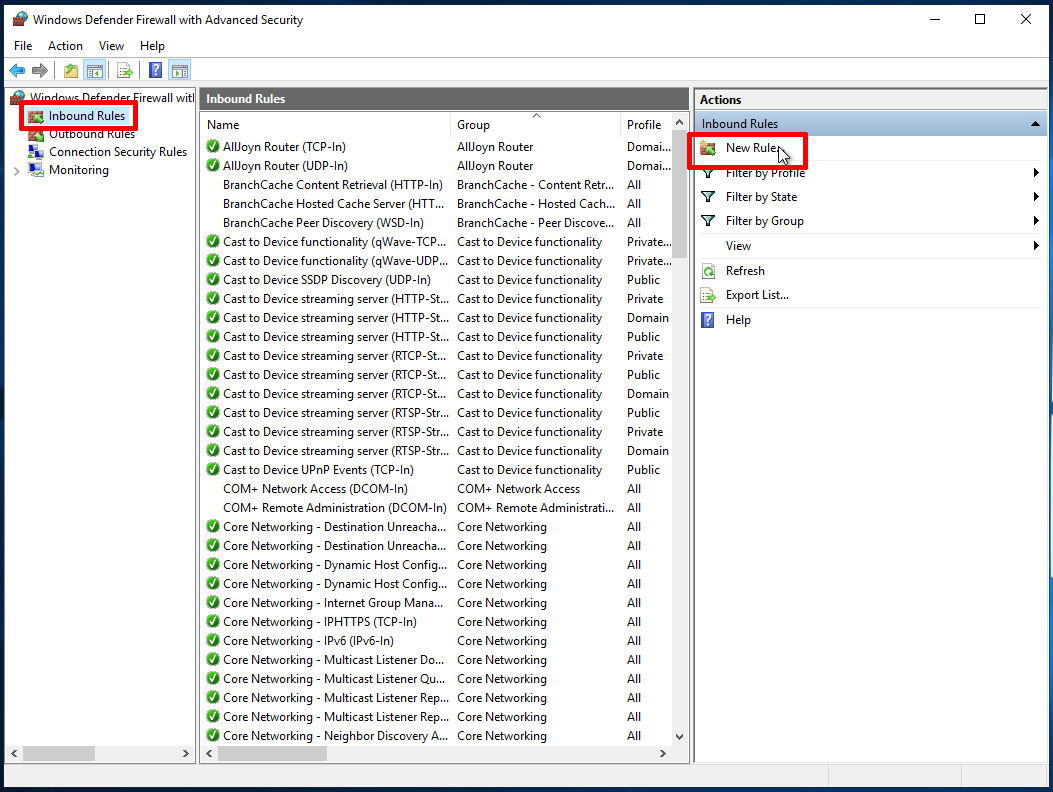Select Monitoring in the tree
Viewport: 1053px width, 792px height.
[x=79, y=170]
